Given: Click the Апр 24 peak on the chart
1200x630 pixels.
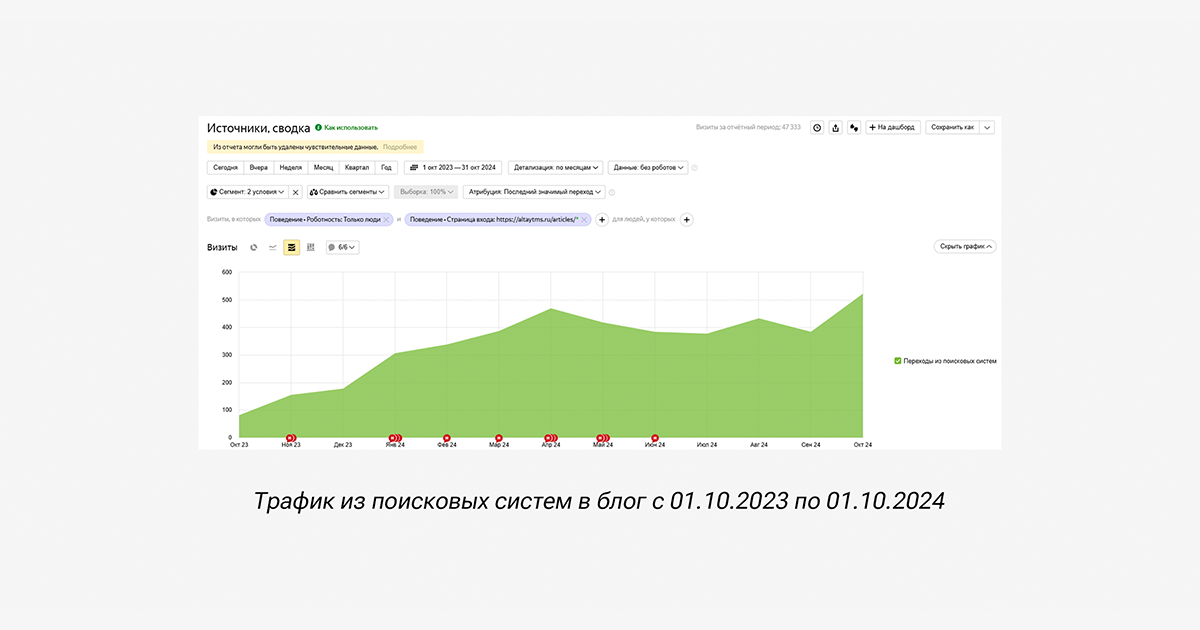Looking at the screenshot, I should tap(551, 309).
